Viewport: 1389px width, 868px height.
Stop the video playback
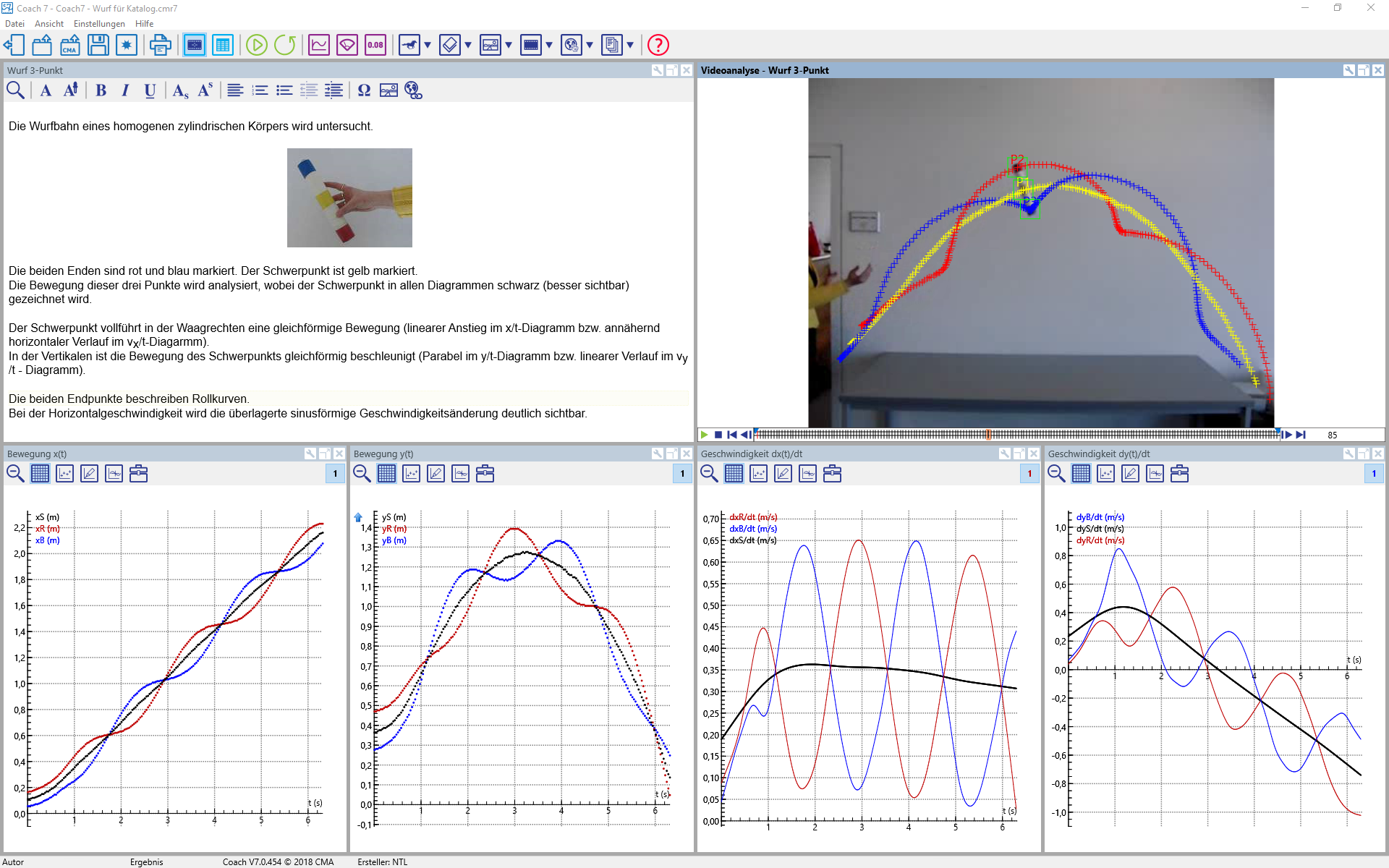718,435
